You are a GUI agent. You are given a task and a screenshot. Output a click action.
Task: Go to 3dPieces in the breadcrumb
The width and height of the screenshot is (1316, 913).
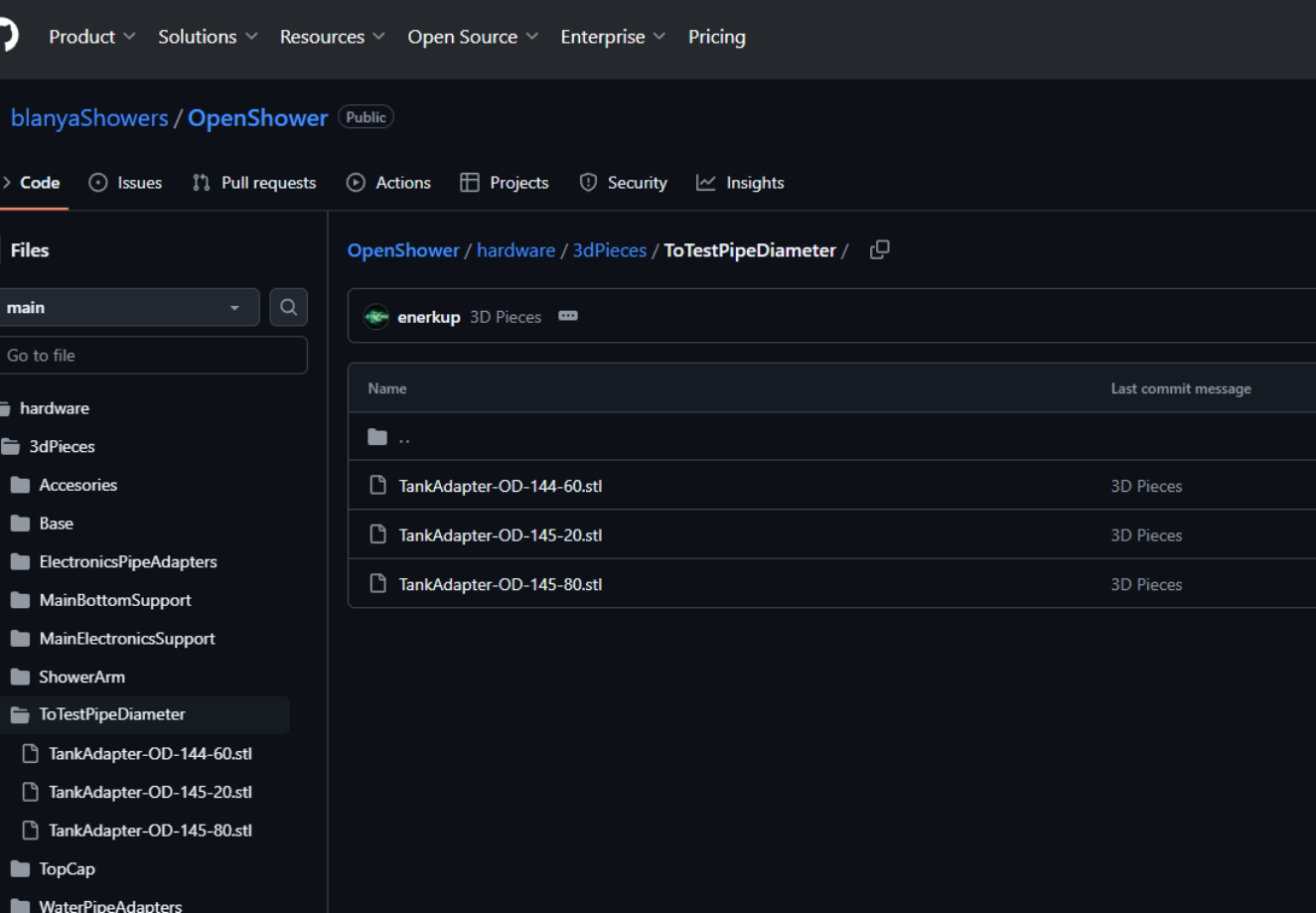(610, 250)
